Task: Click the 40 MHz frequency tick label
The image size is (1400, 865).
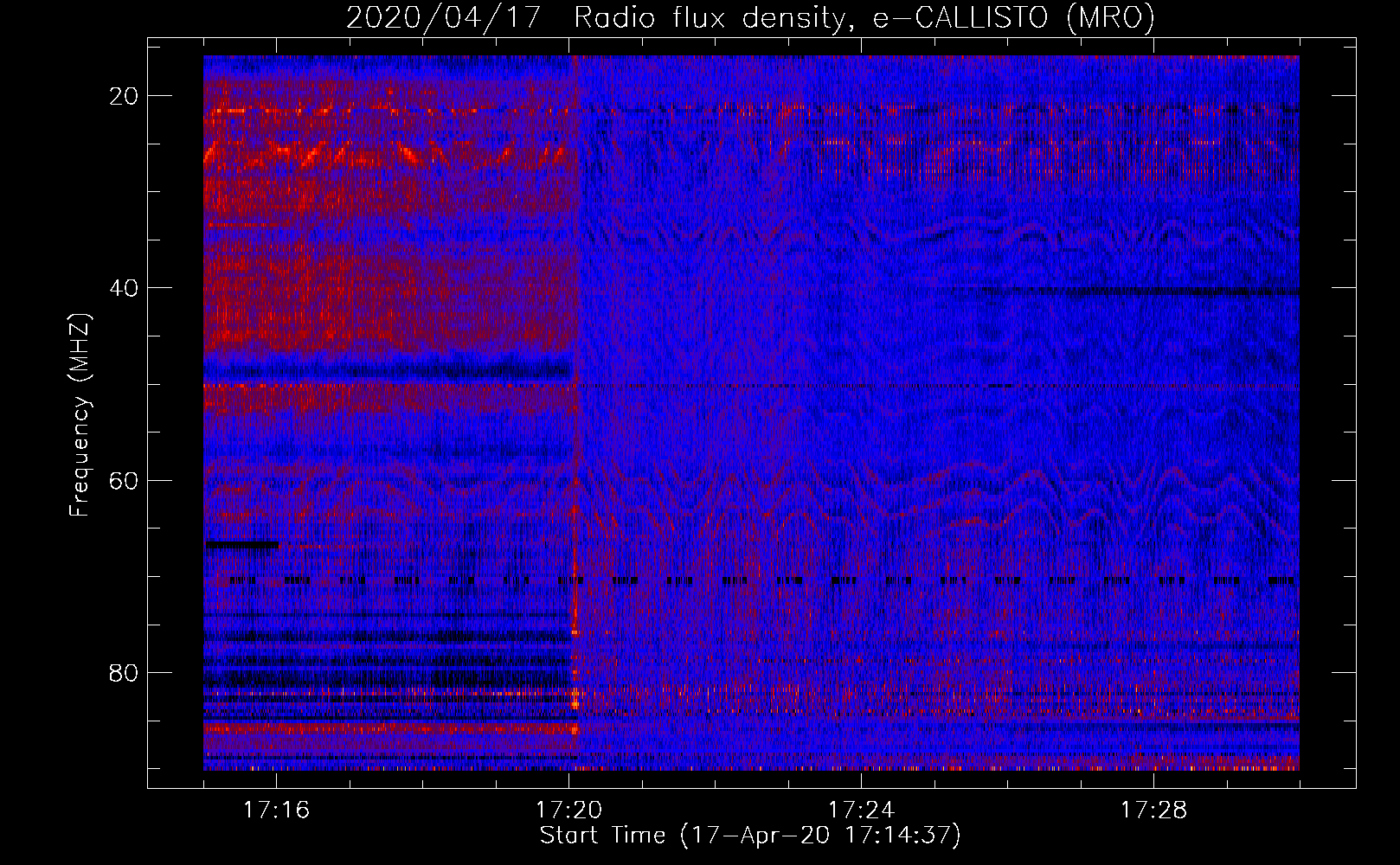Action: tap(125, 288)
